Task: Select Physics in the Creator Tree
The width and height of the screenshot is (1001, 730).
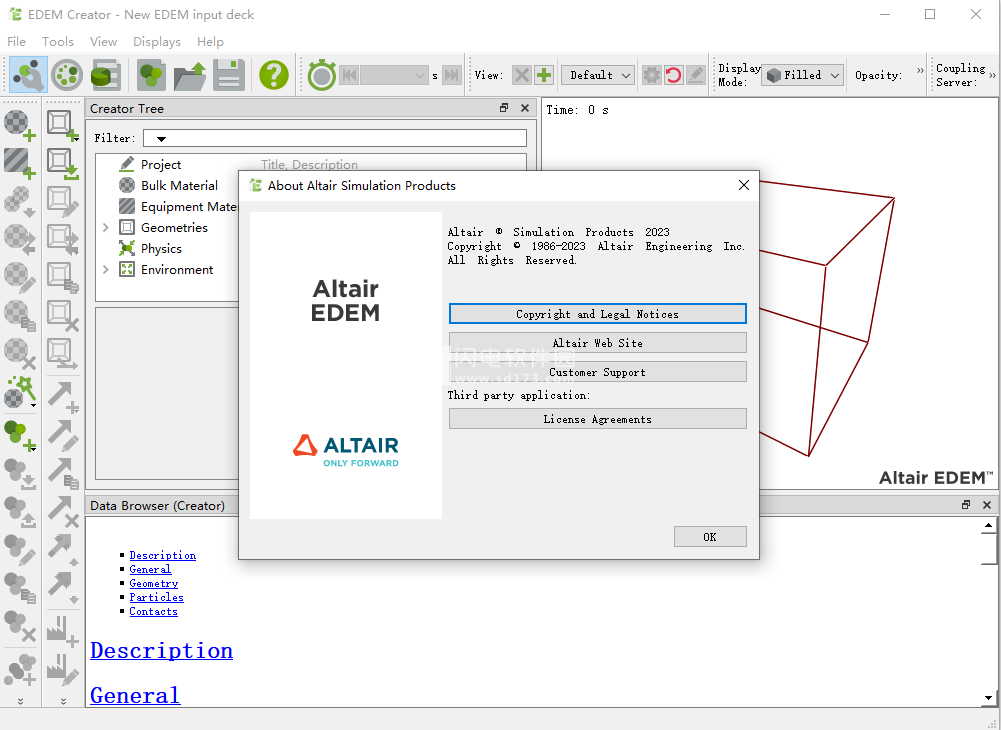Action: pos(162,248)
